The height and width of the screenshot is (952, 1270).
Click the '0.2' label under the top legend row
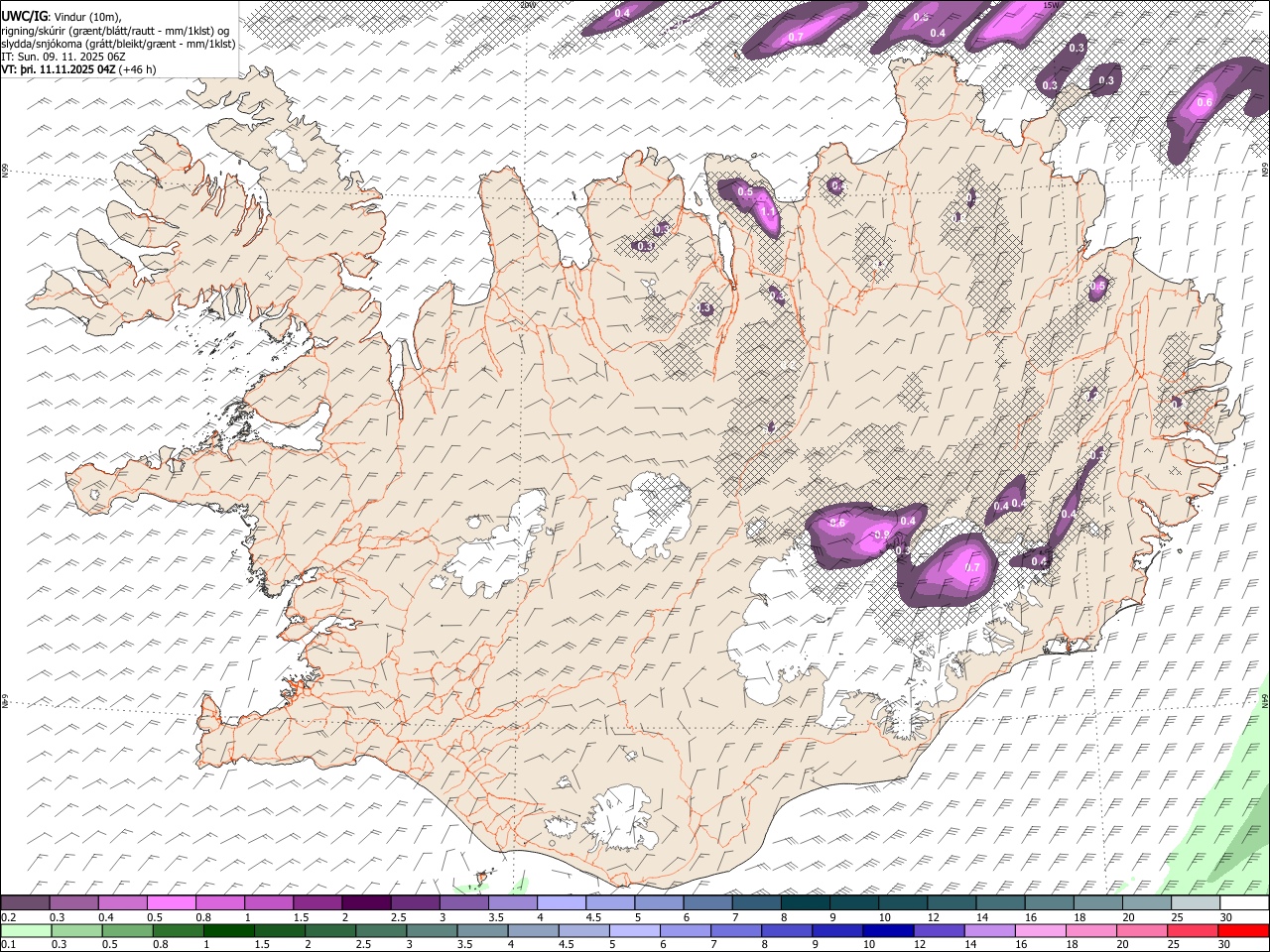[8, 917]
